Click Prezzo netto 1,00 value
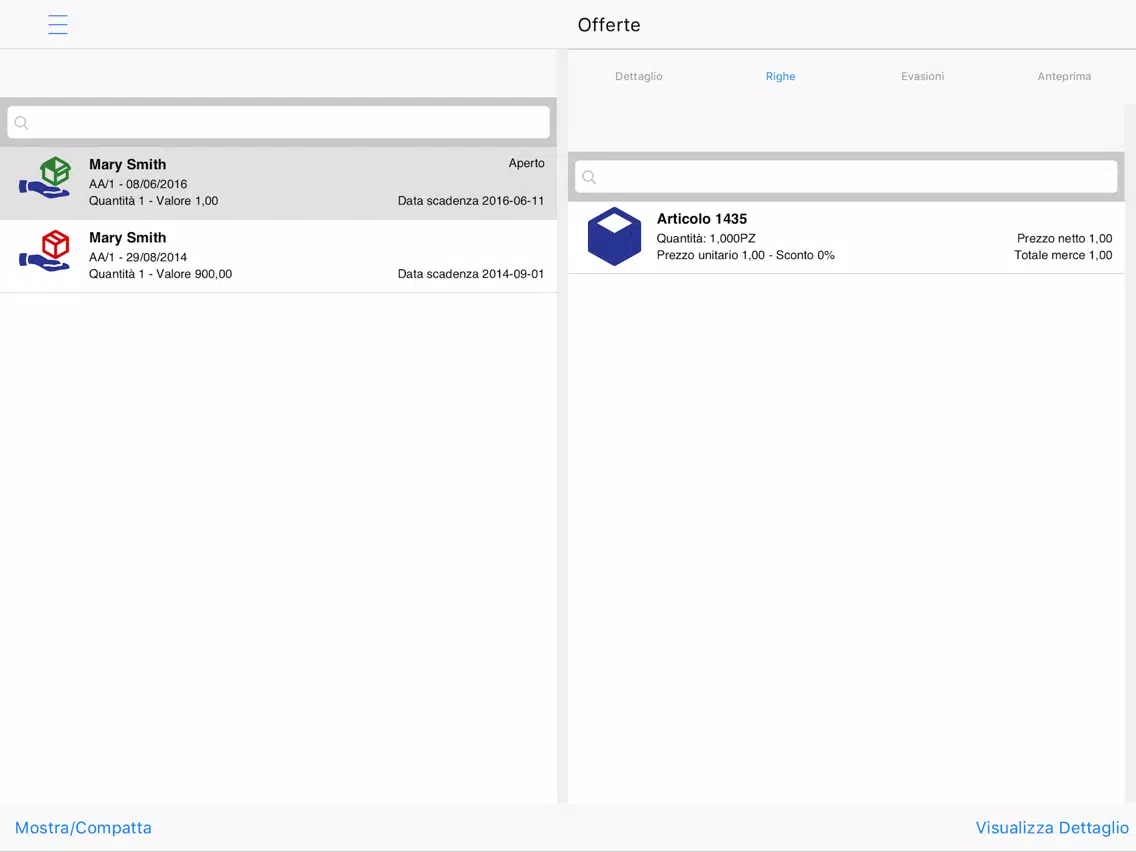The image size is (1136, 852). pos(1064,238)
